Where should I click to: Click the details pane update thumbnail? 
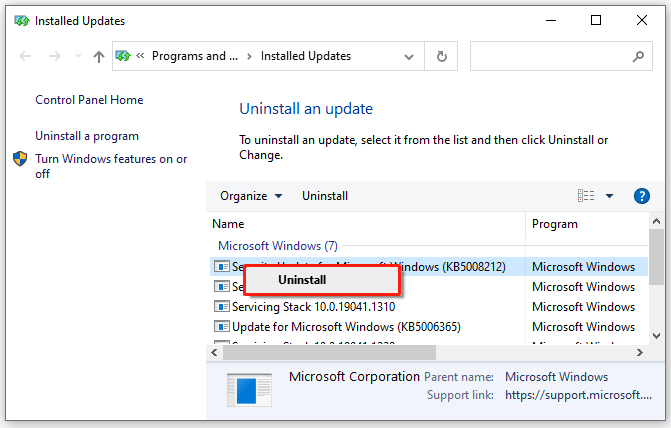(249, 390)
